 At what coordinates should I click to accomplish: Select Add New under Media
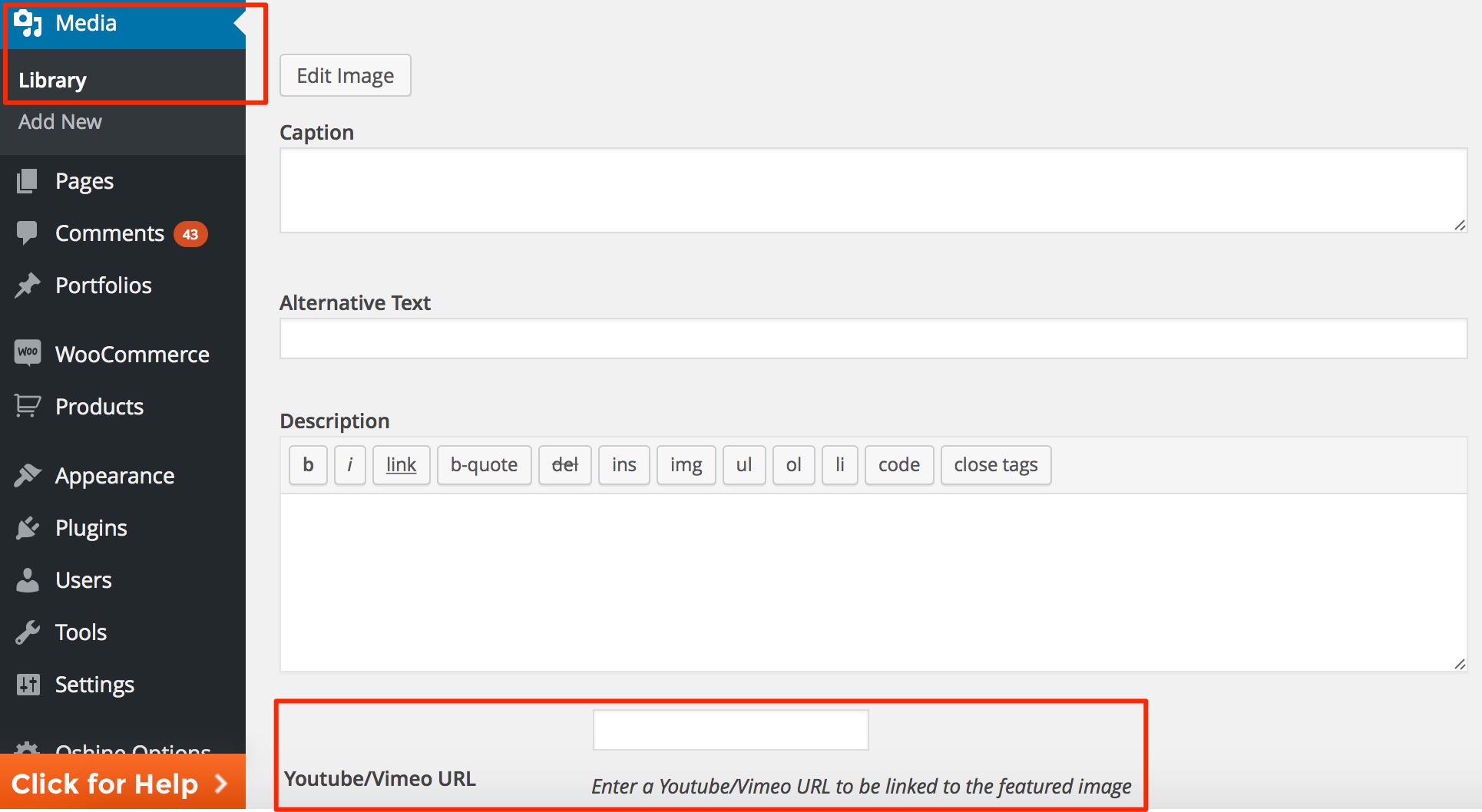click(x=60, y=122)
